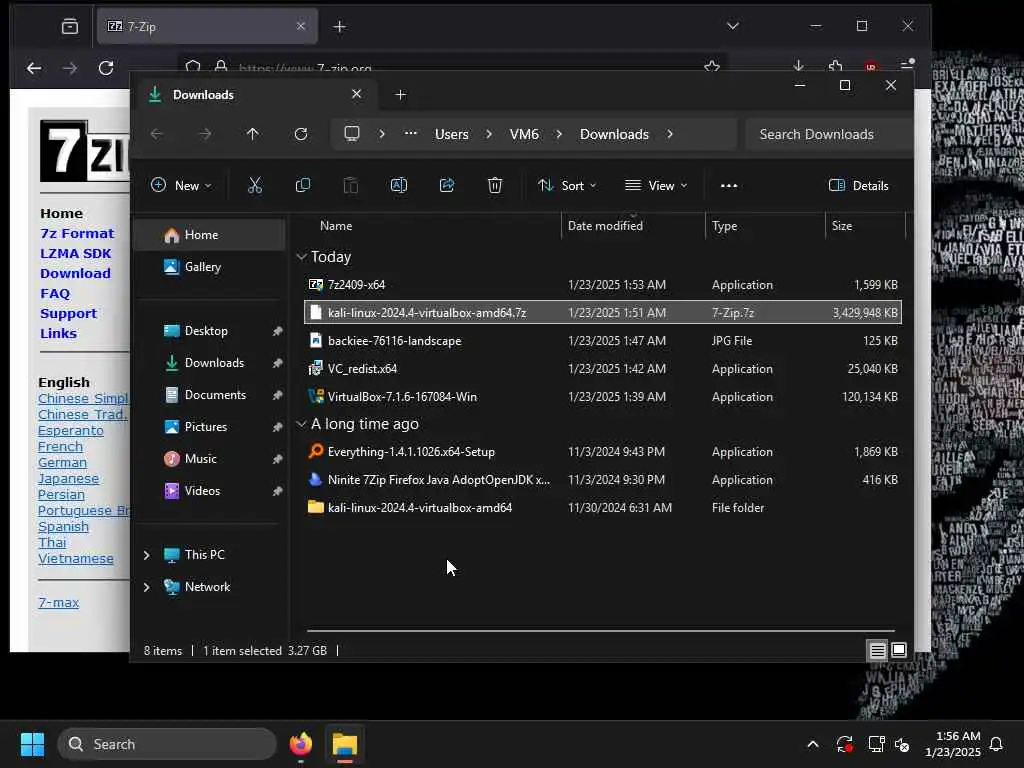
Task: Click the Delete trash can icon
Action: pyautogui.click(x=495, y=185)
